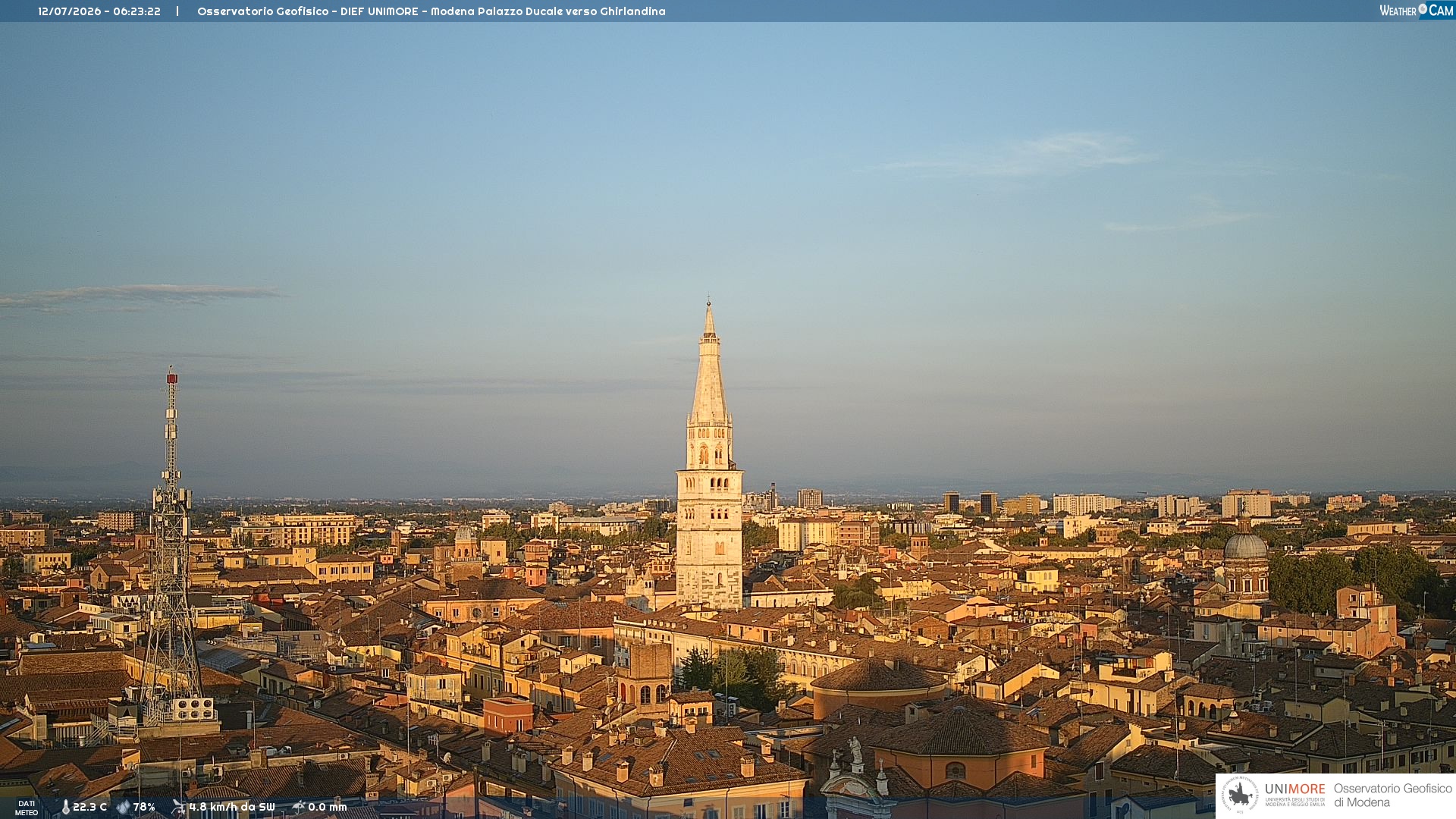The image size is (1456, 819).
Task: Click the 22.3 C temperature reading
Action: (89, 807)
